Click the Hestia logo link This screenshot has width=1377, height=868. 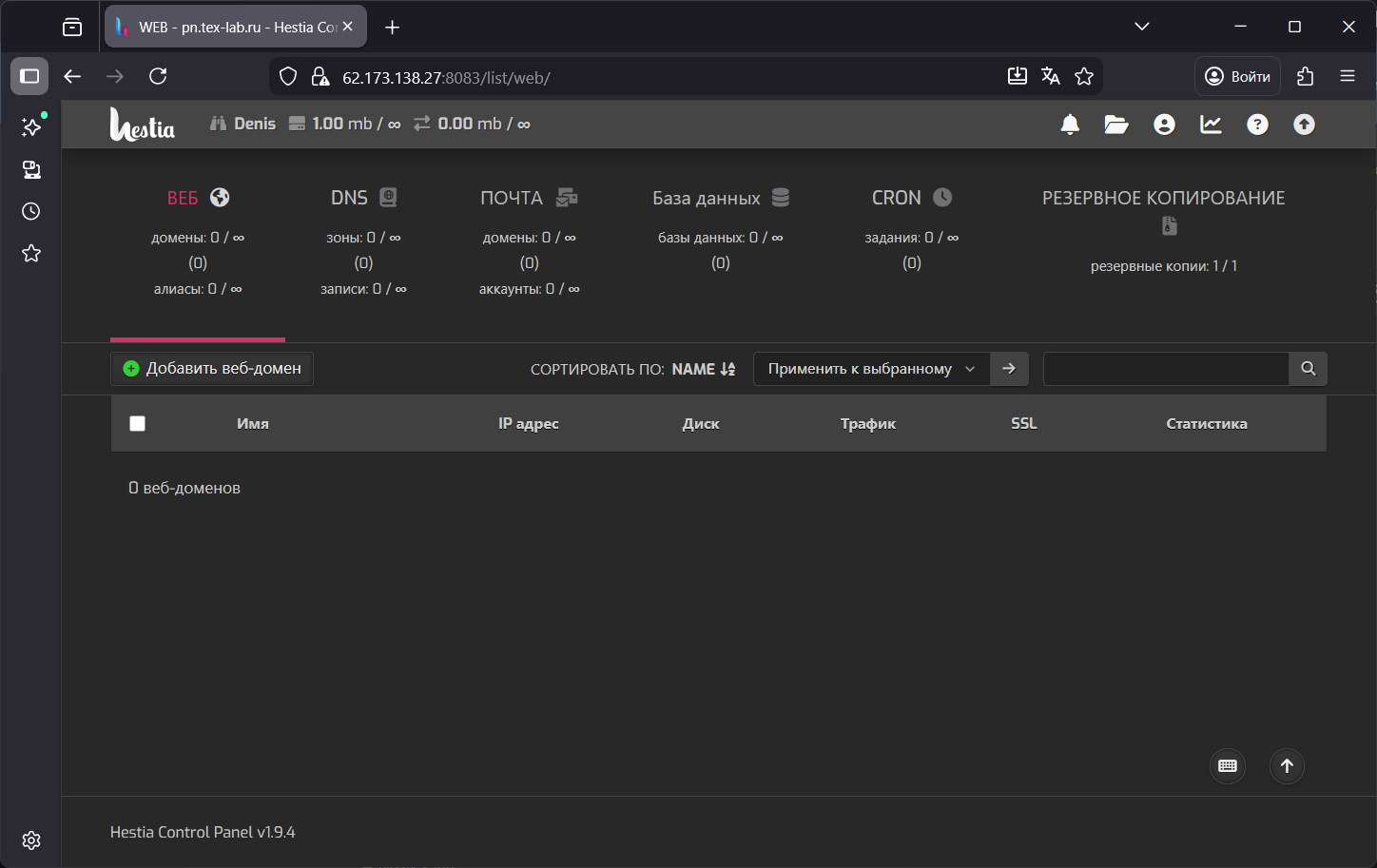pyautogui.click(x=143, y=125)
